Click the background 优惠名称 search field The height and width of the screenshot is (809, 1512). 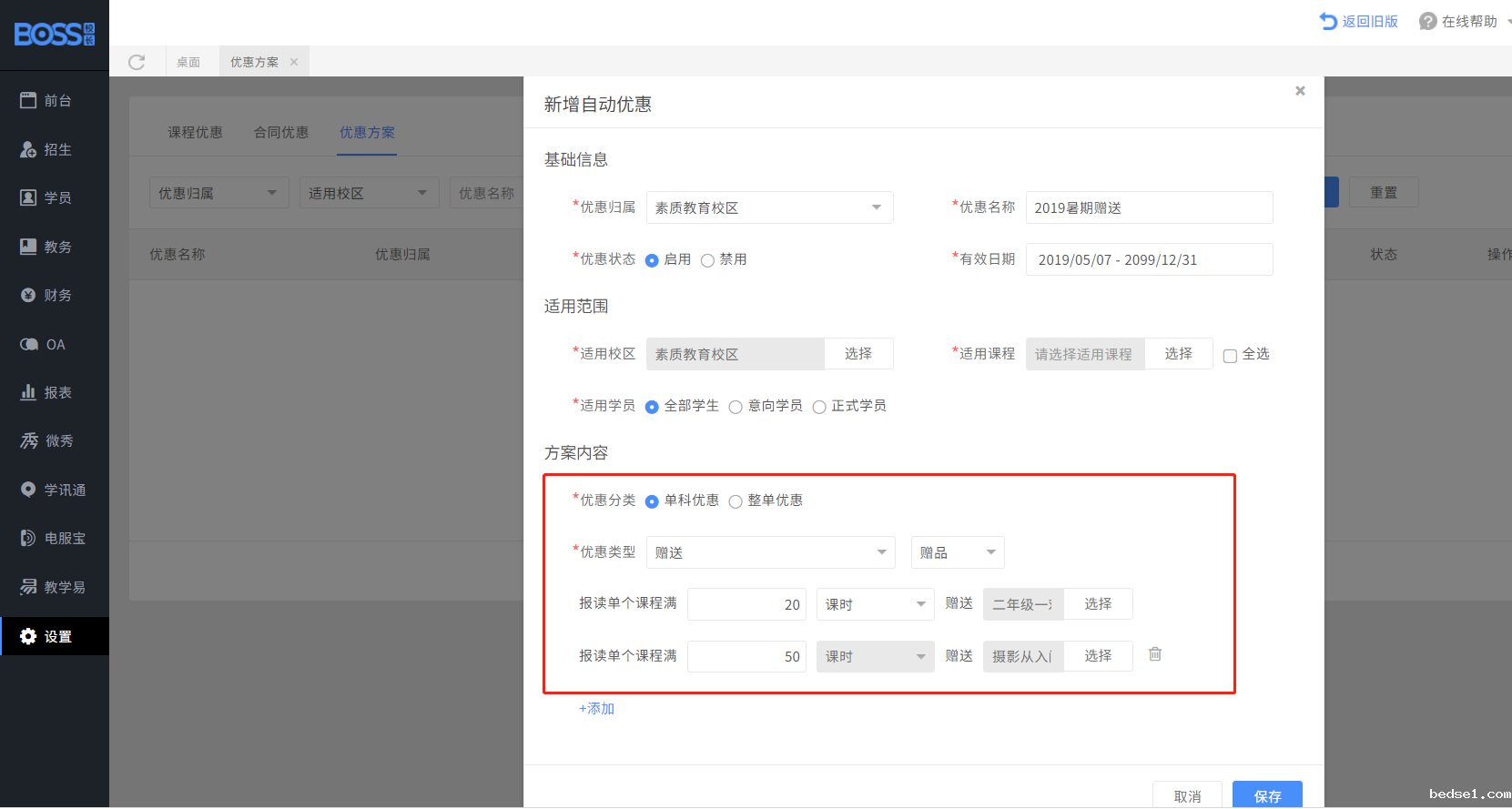pyautogui.click(x=487, y=193)
